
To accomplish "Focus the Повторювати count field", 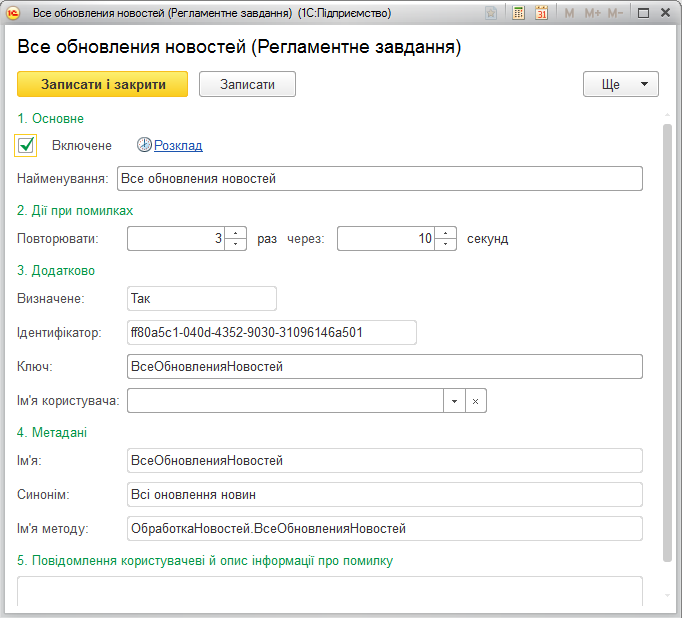I will (176, 238).
